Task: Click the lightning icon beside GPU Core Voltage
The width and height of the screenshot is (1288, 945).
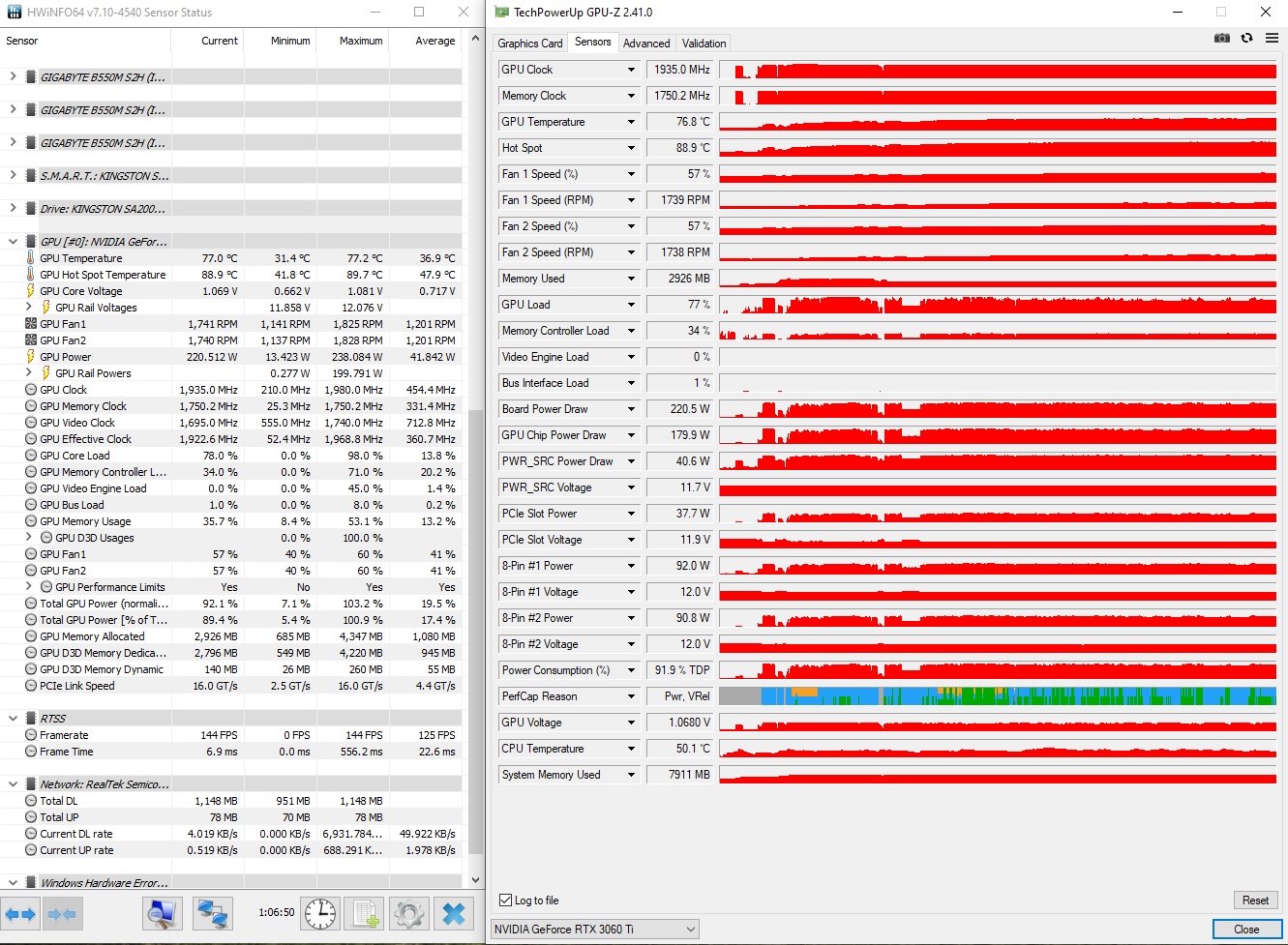Action: [31, 291]
